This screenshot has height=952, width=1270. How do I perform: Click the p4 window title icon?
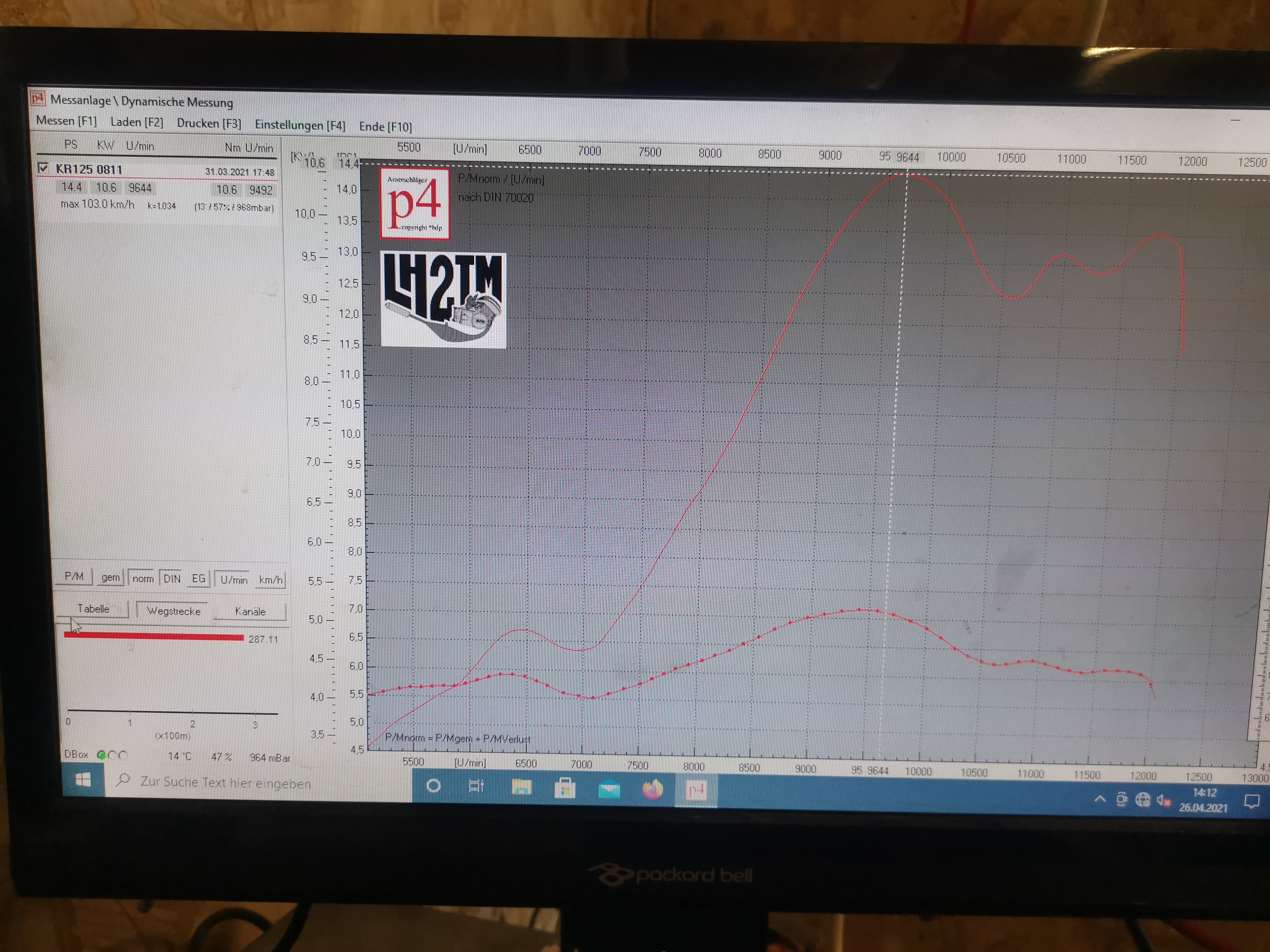tap(37, 99)
